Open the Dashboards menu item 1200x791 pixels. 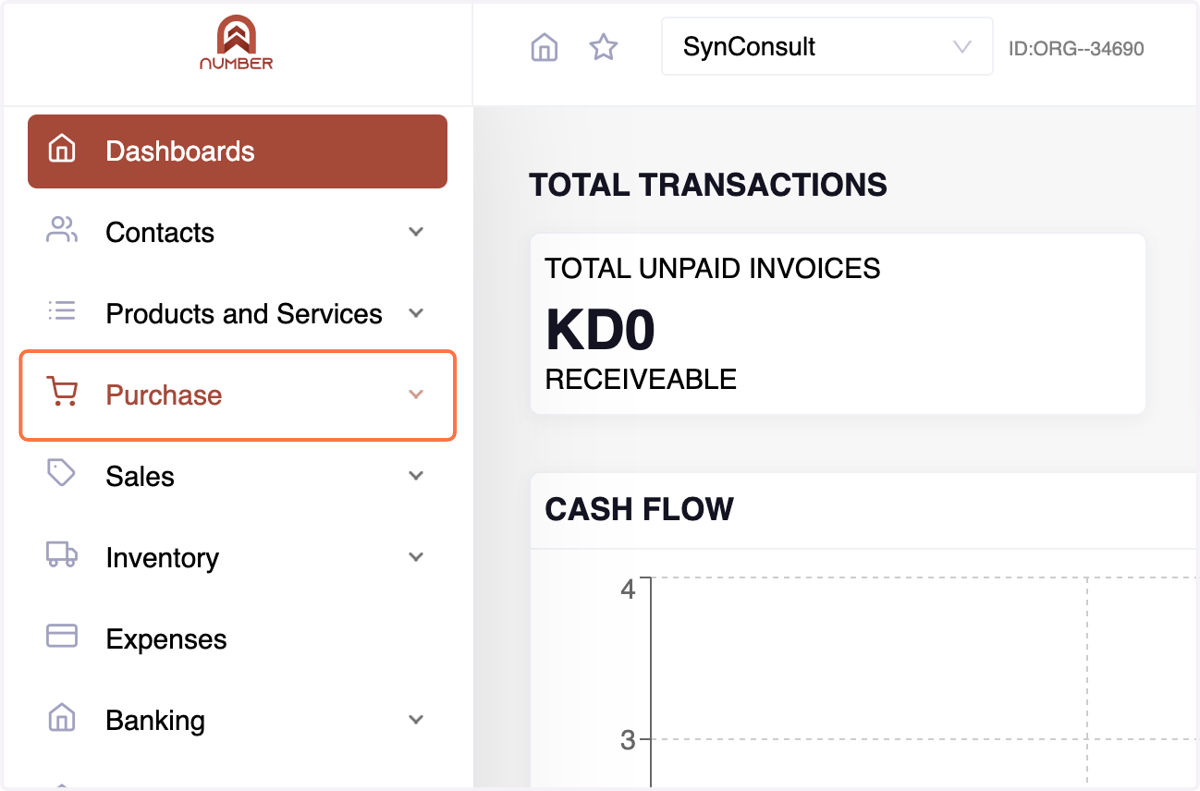237,151
